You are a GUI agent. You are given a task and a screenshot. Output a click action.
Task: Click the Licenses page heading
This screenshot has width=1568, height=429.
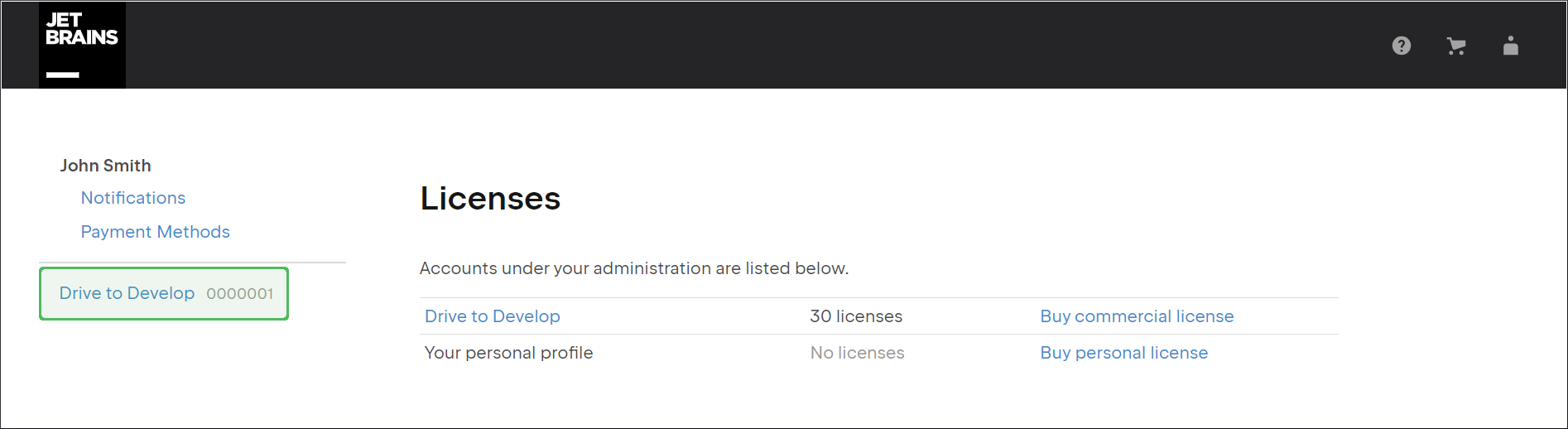(x=490, y=199)
